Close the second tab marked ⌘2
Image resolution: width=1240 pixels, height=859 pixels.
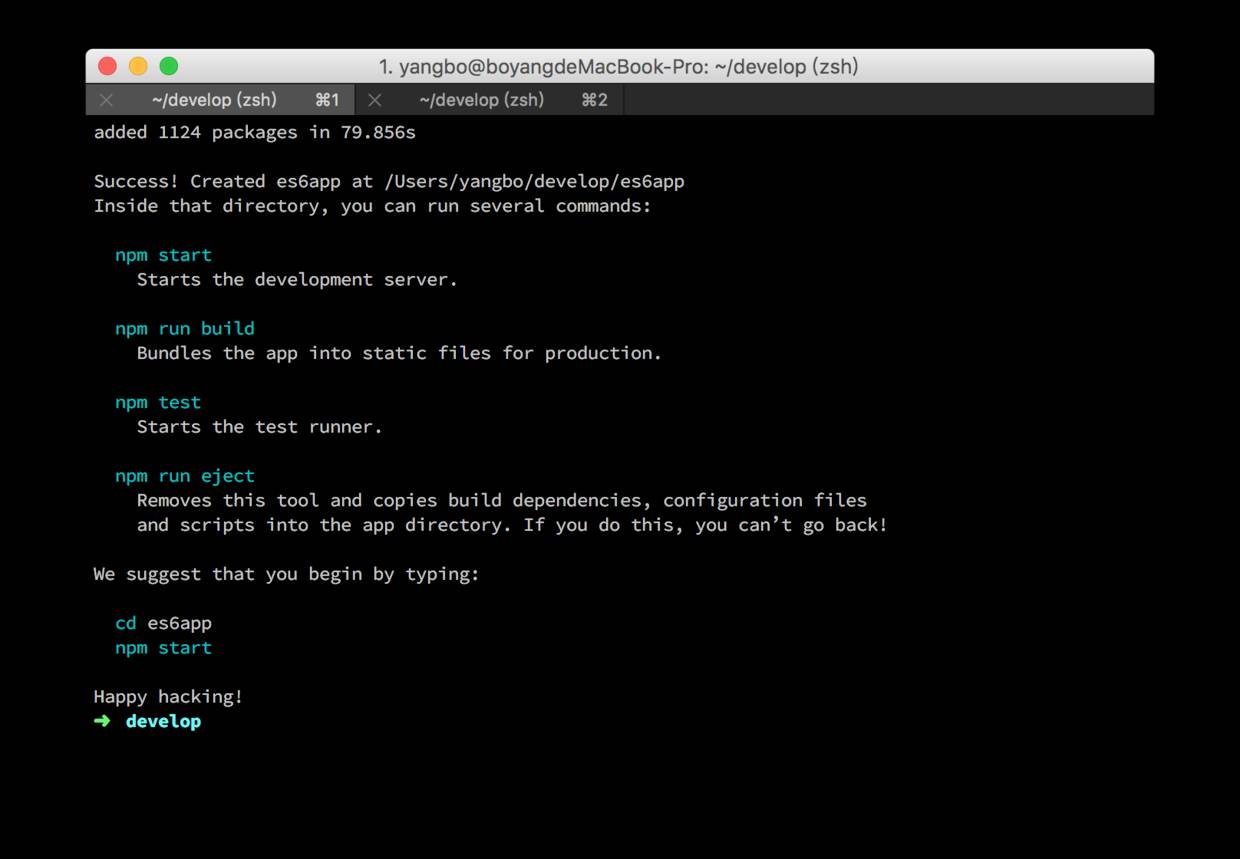click(x=374, y=100)
